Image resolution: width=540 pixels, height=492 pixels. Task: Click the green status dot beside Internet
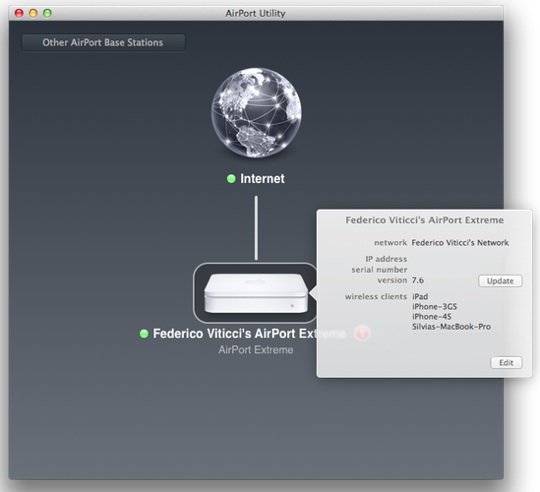(231, 179)
